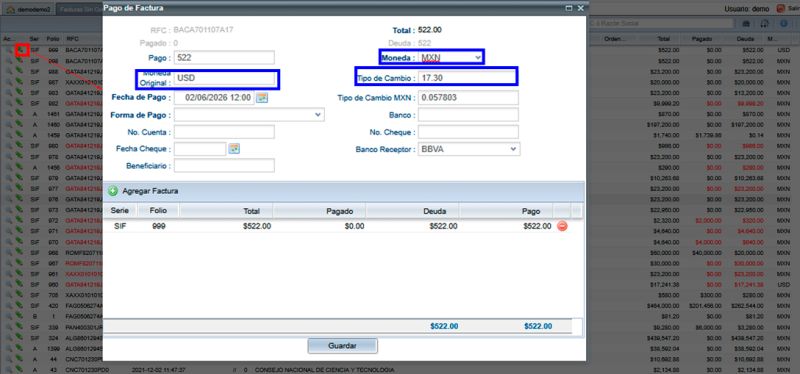Click the BACA701107A17 RFC value
This screenshot has width=800, height=374.
(x=204, y=30)
